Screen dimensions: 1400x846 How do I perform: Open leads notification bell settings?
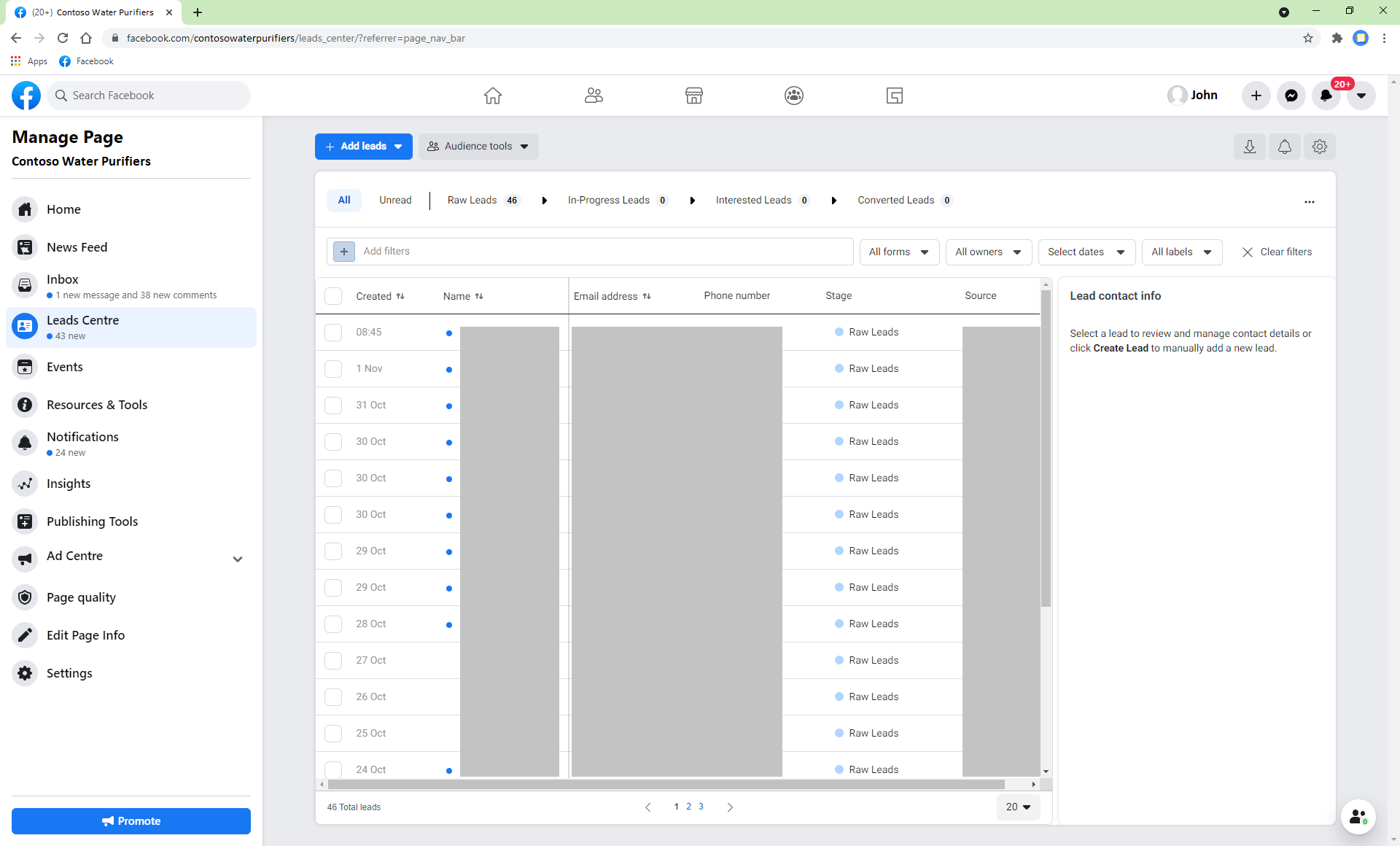pos(1284,147)
